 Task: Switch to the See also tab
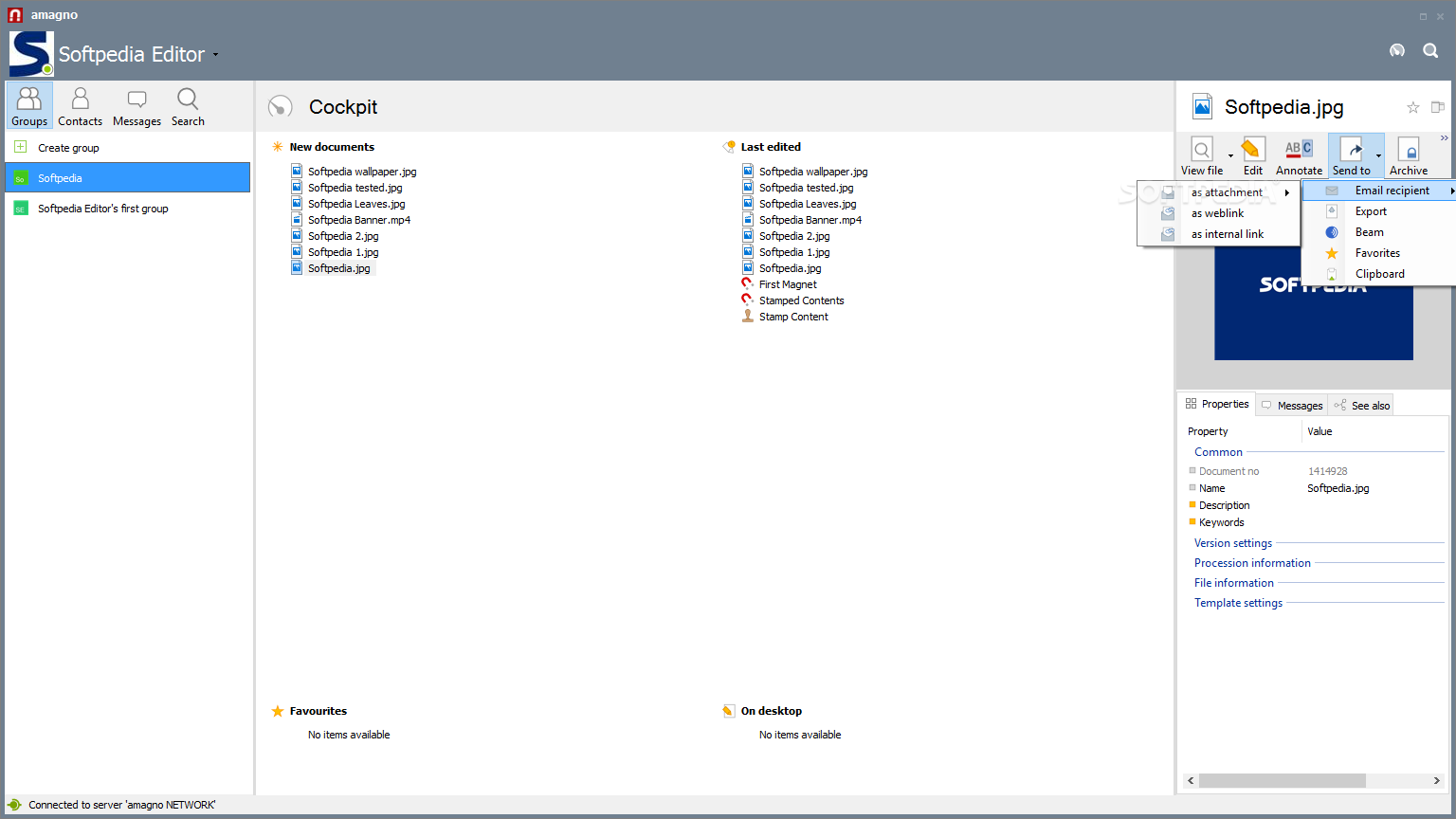point(1362,406)
